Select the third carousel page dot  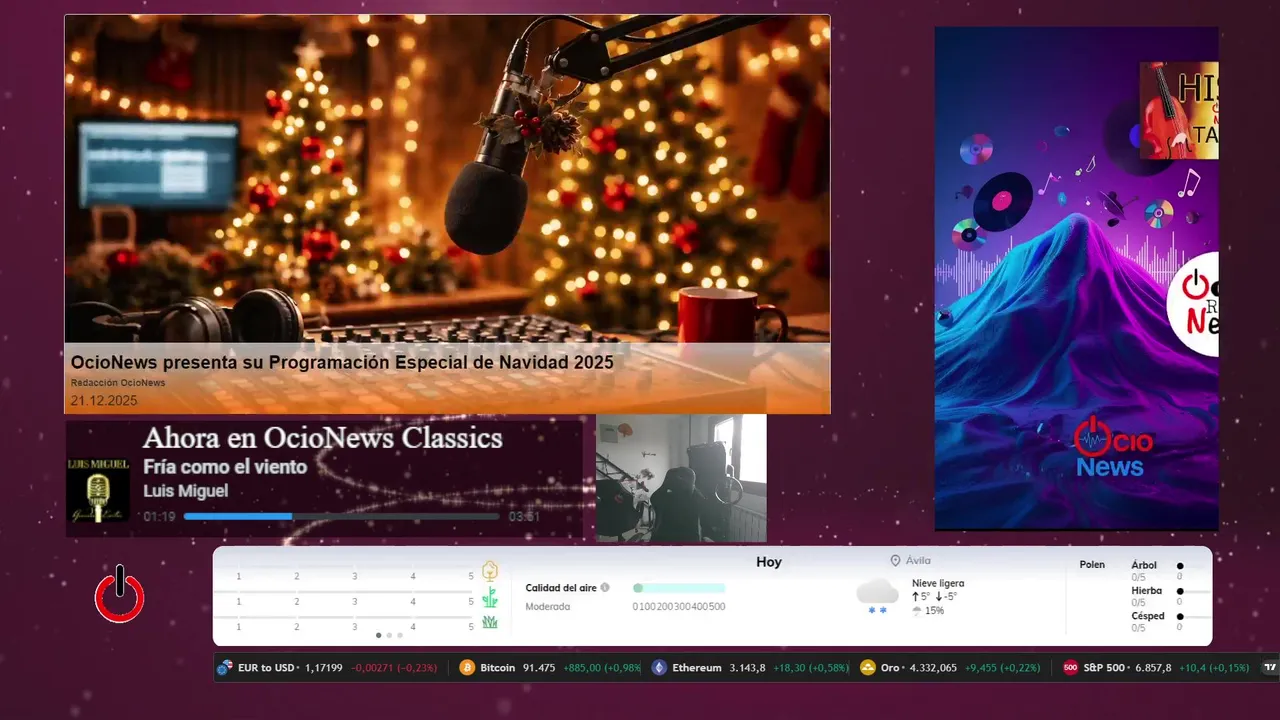[x=400, y=635]
